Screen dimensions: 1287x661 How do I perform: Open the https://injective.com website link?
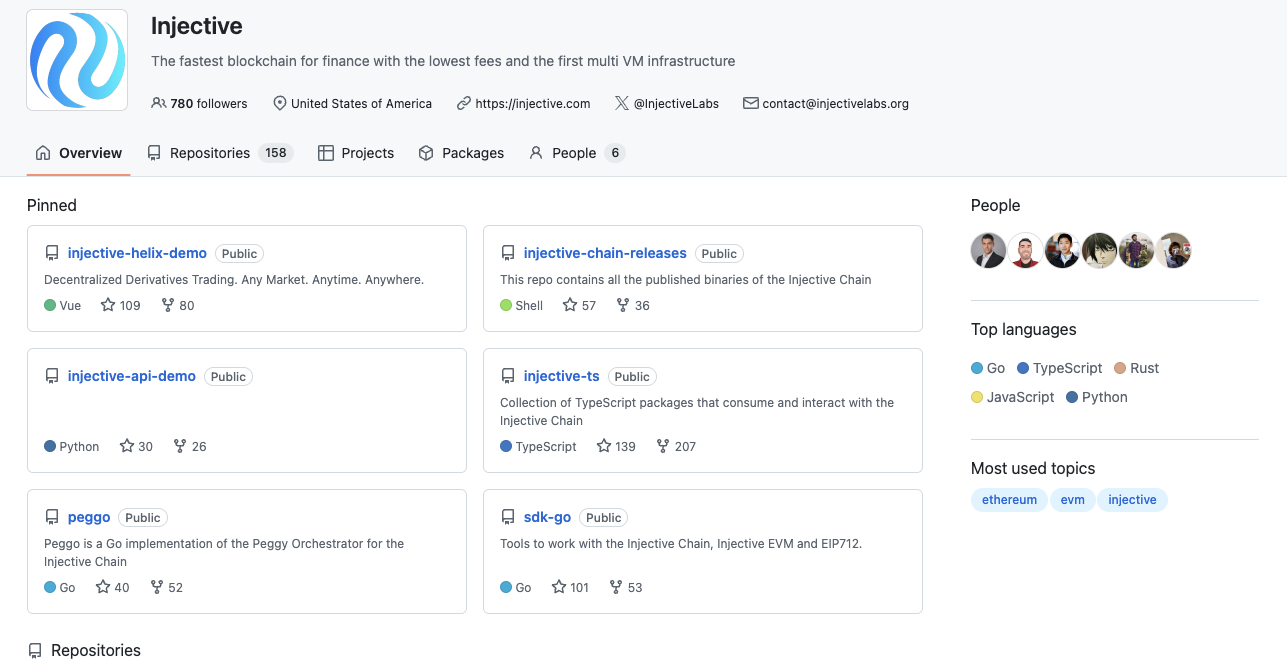click(532, 103)
